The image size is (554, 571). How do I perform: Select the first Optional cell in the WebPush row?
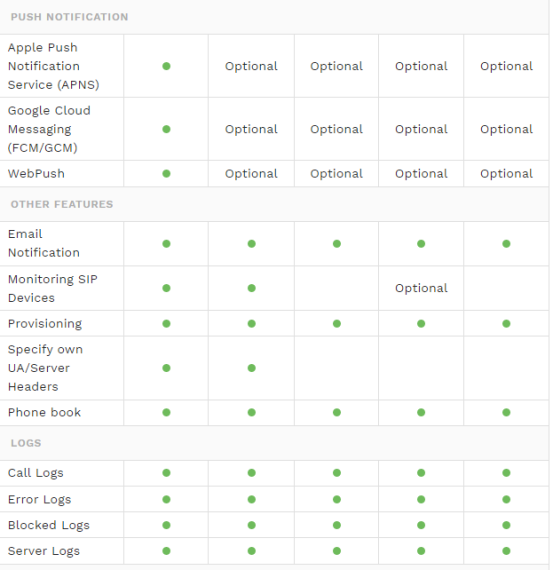click(x=251, y=174)
